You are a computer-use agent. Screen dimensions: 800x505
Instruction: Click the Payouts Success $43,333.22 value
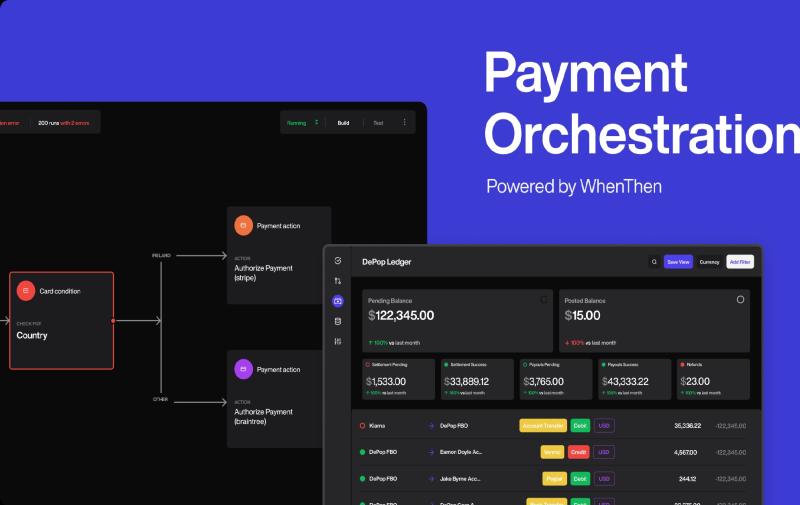click(625, 382)
